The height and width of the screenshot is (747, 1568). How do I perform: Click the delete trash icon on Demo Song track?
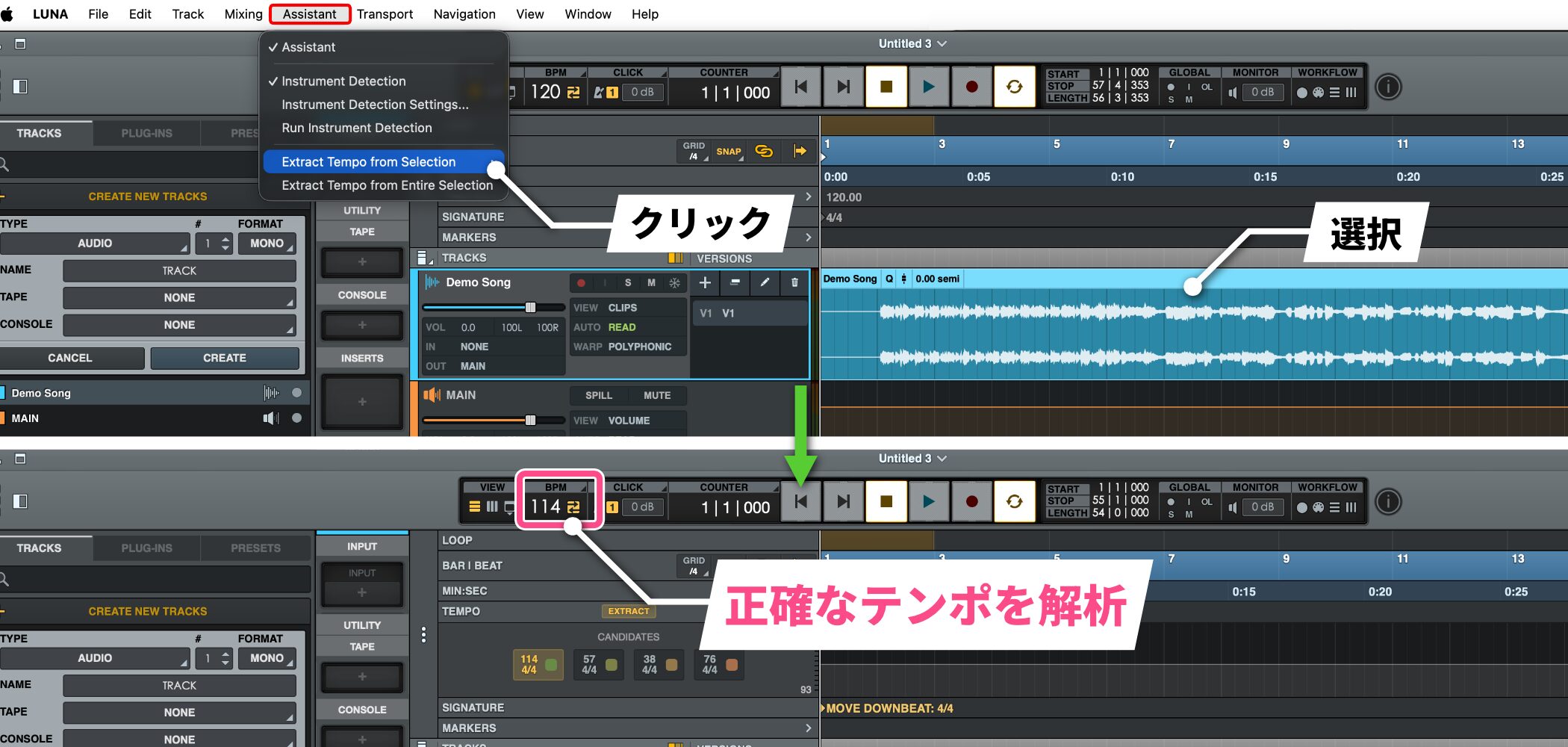tap(794, 282)
